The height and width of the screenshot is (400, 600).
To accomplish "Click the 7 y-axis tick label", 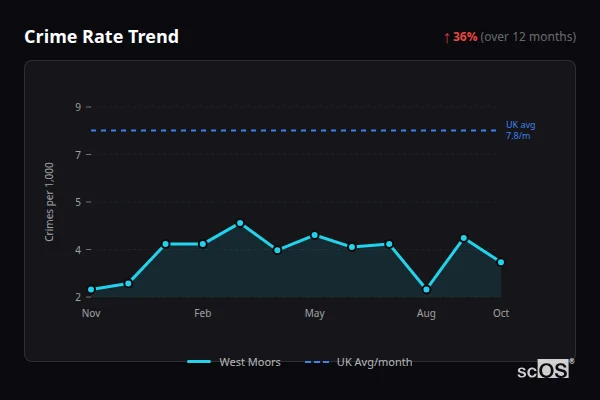I will pos(78,155).
